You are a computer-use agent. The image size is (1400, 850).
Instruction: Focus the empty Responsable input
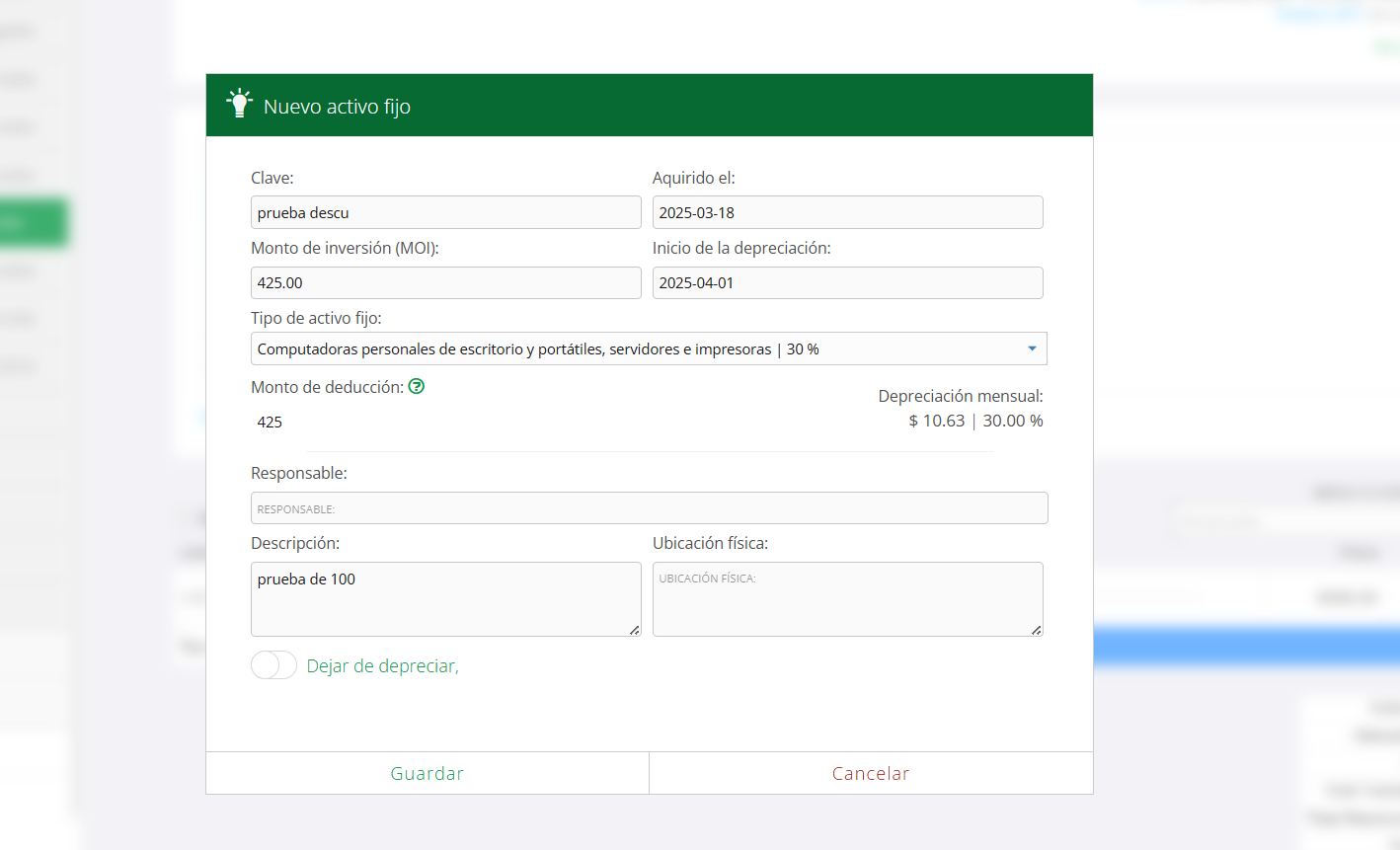pos(649,508)
